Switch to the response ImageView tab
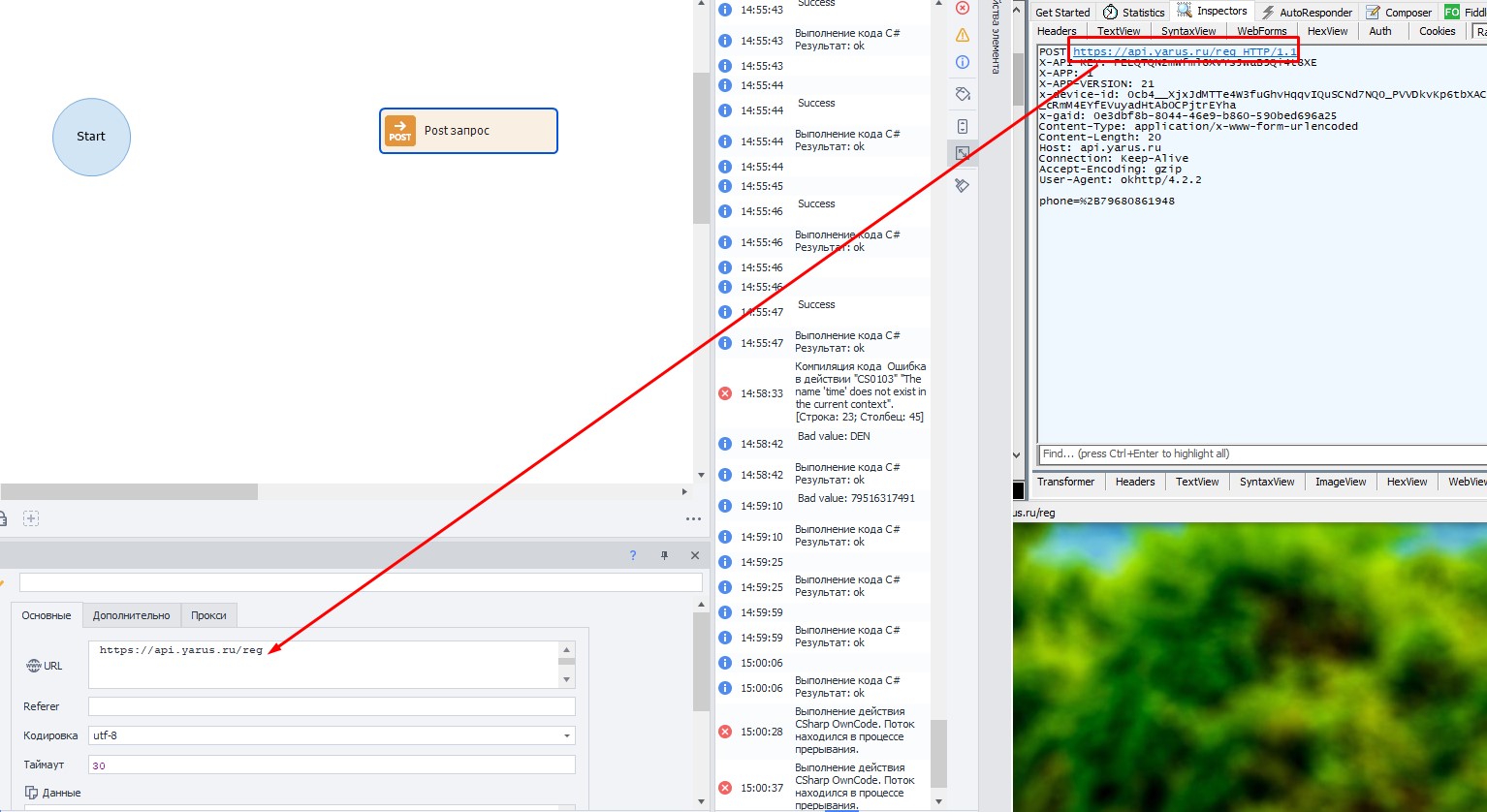The height and width of the screenshot is (812, 1487). [1341, 482]
